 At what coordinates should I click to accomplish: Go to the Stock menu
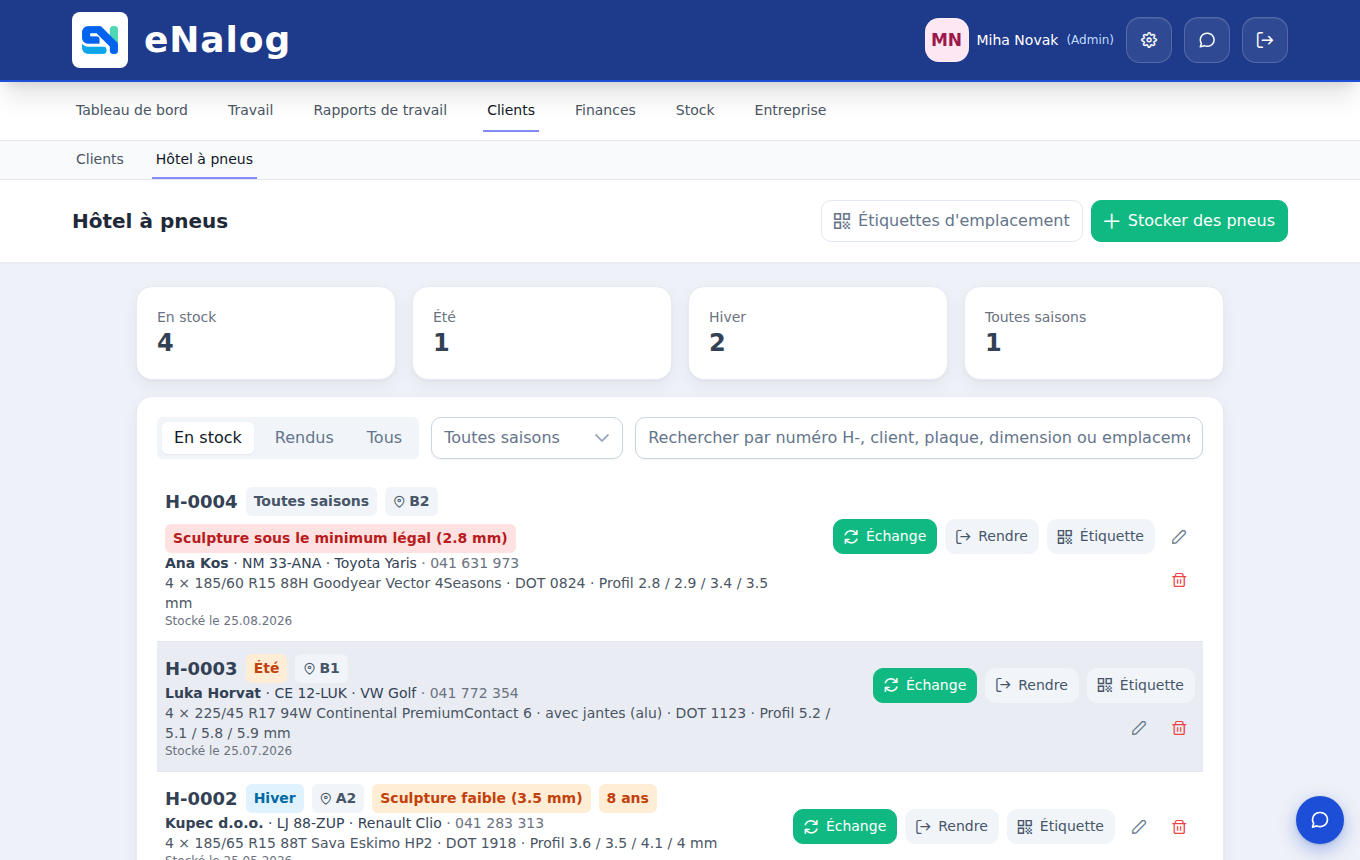695,110
